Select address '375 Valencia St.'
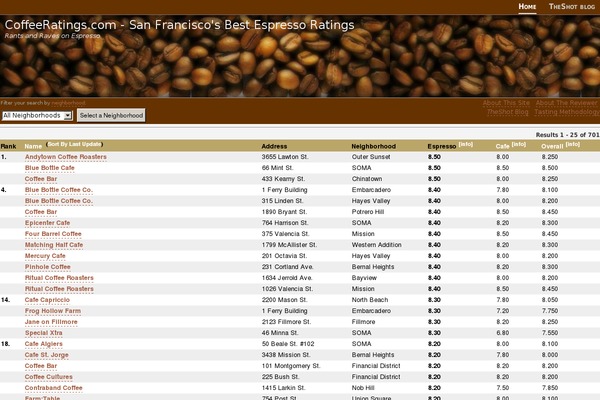Image resolution: width=600 pixels, height=400 pixels. 285,234
